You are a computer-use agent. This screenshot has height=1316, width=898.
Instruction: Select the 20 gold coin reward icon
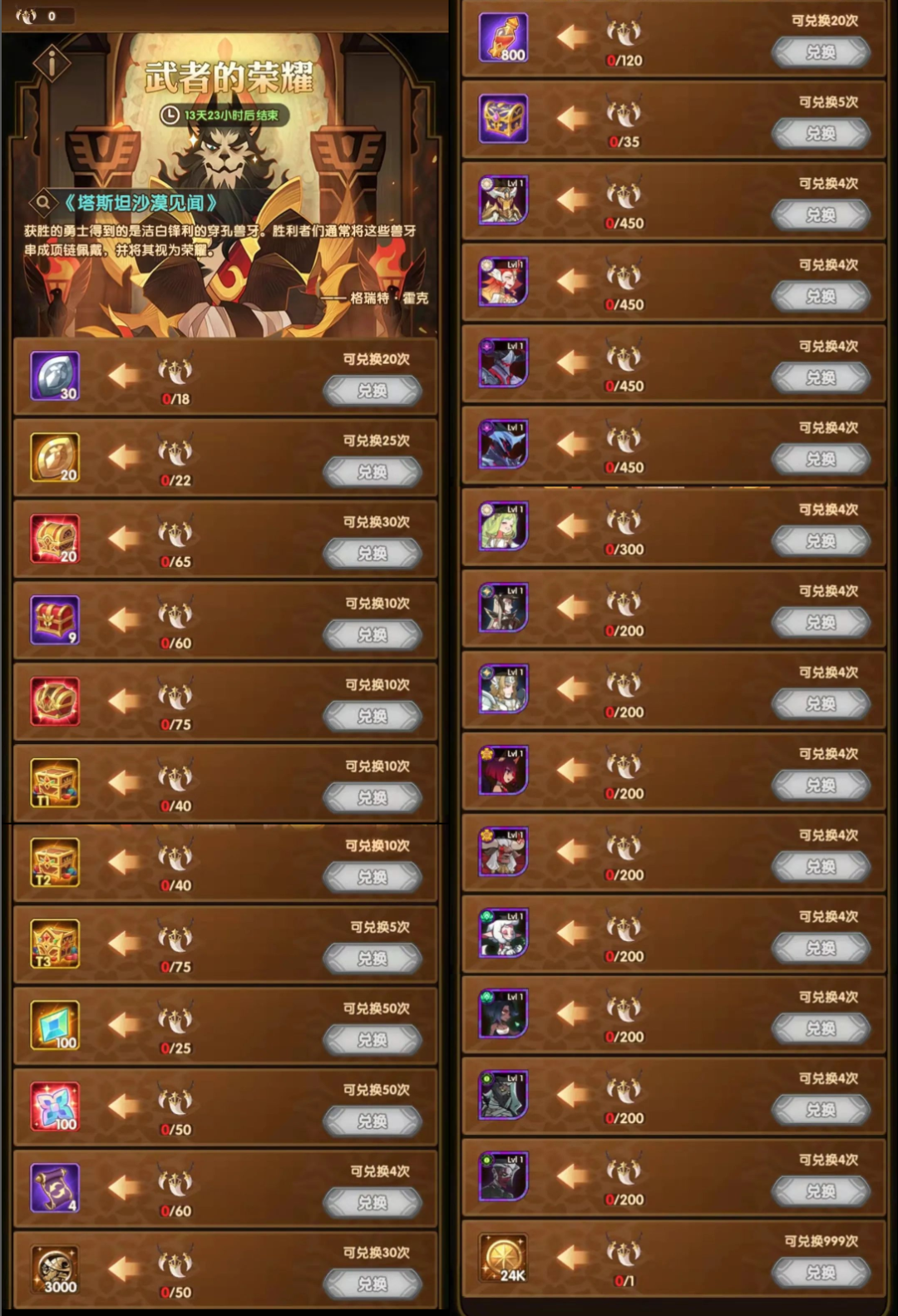click(55, 457)
